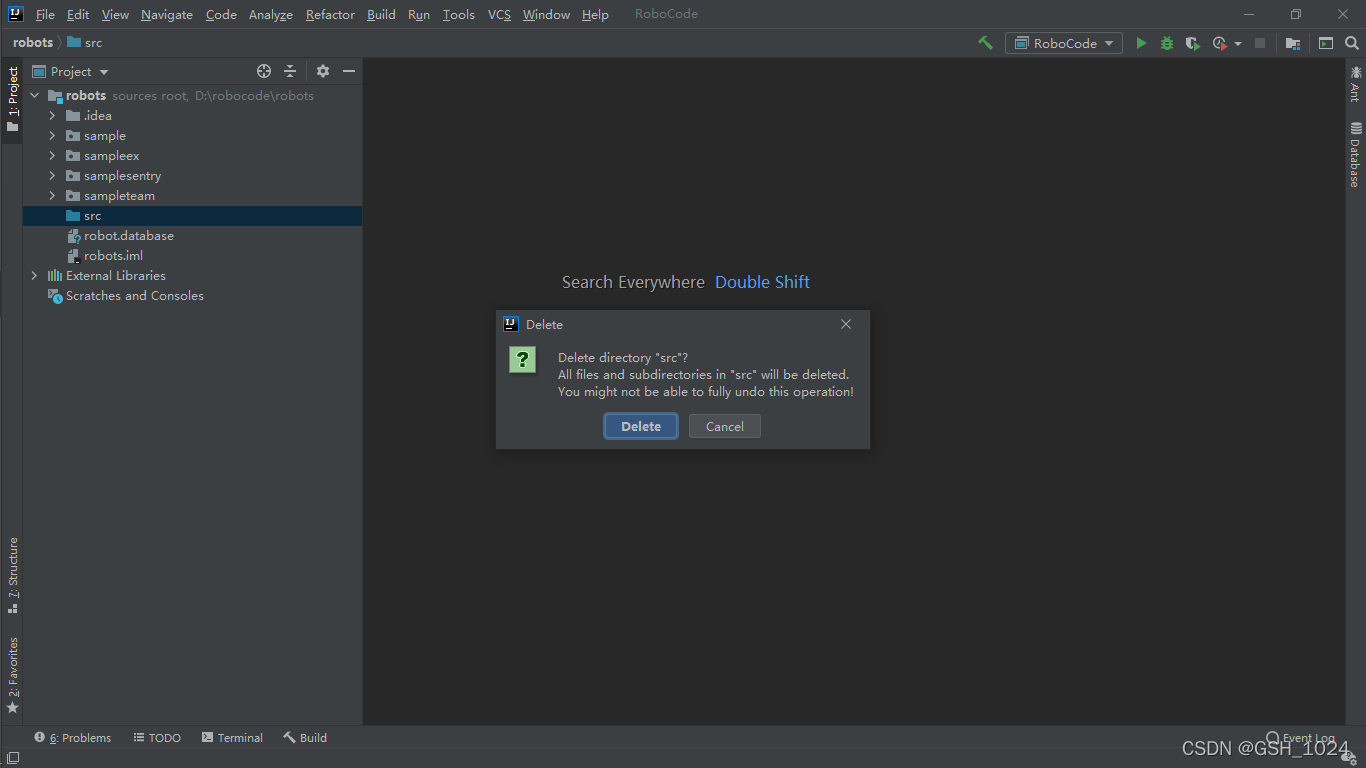The image size is (1366, 768).
Task: Collapse all in Project panel
Action: point(290,71)
